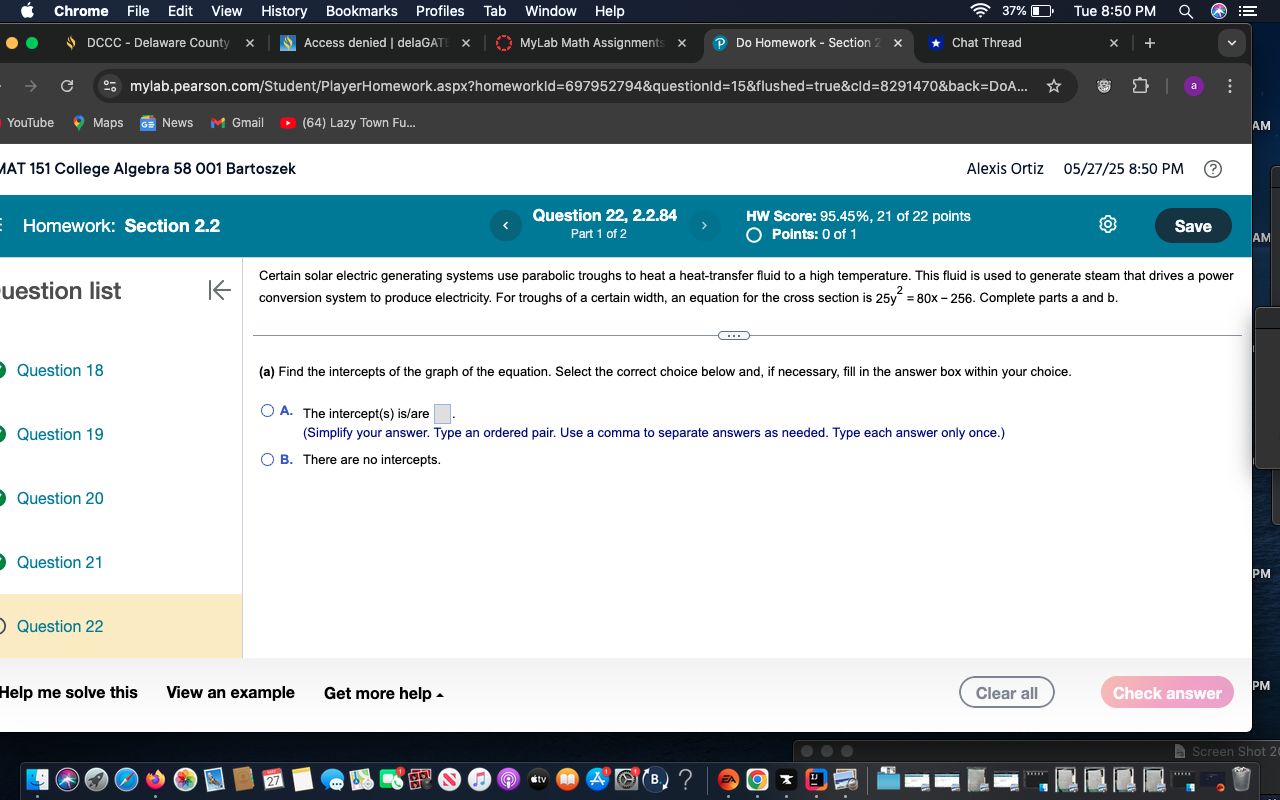Click the "Clear all" button
Screen dimensions: 1280x800
pyautogui.click(x=1006, y=692)
